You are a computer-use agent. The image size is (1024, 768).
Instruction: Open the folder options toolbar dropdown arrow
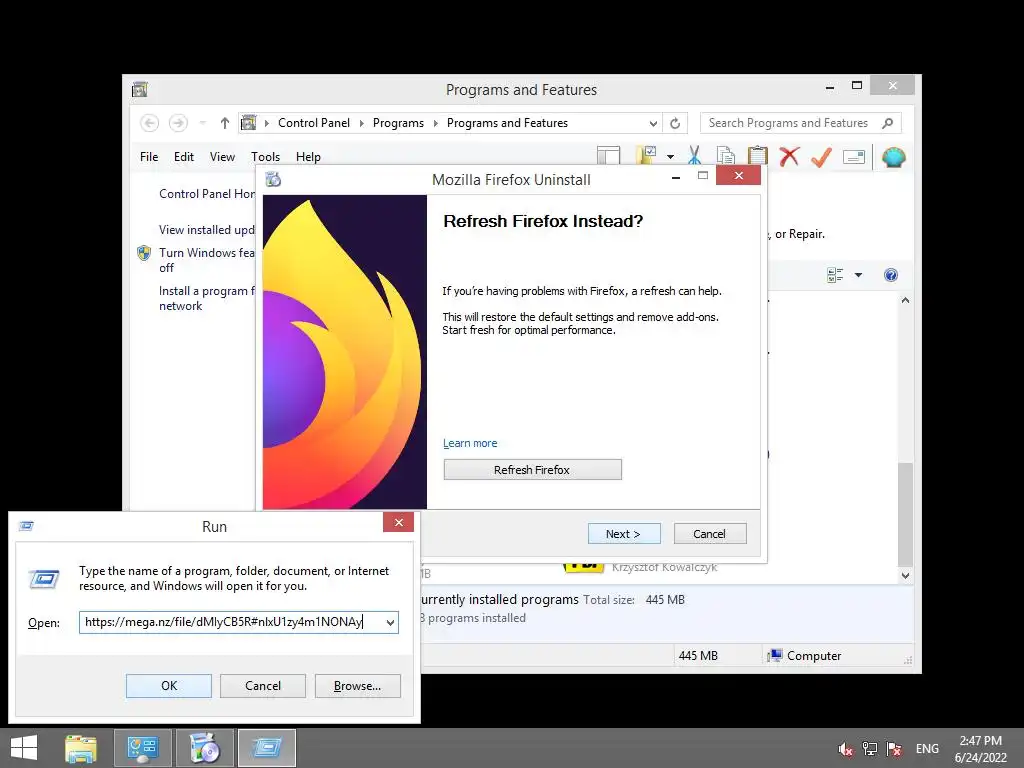click(670, 157)
